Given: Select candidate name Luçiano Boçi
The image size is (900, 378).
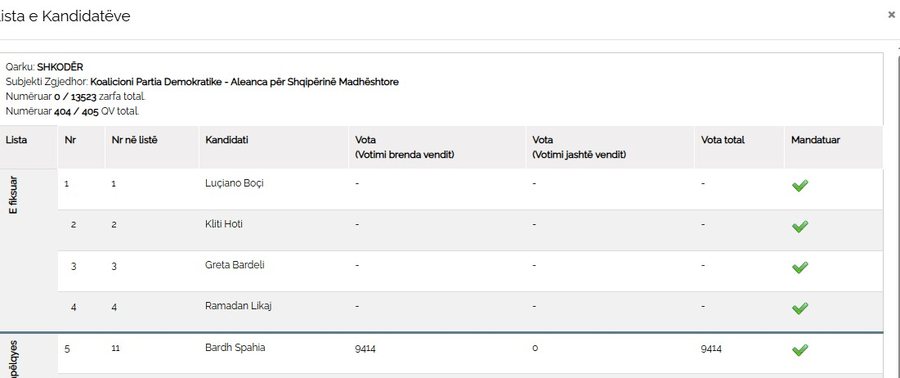Looking at the screenshot, I should point(234,184).
